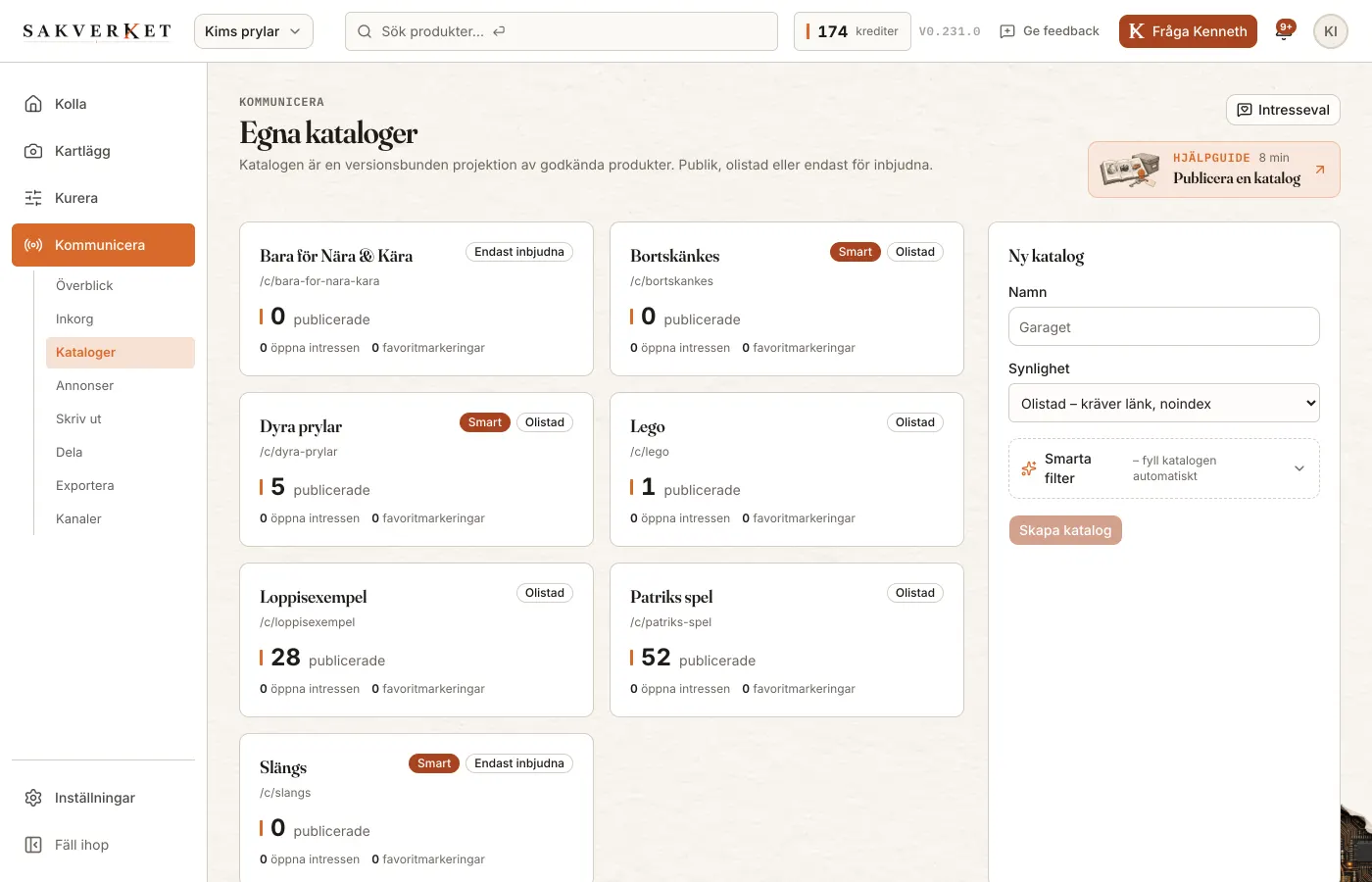Viewport: 1372px width, 882px height.
Task: Click the search magnifier icon
Action: (365, 31)
